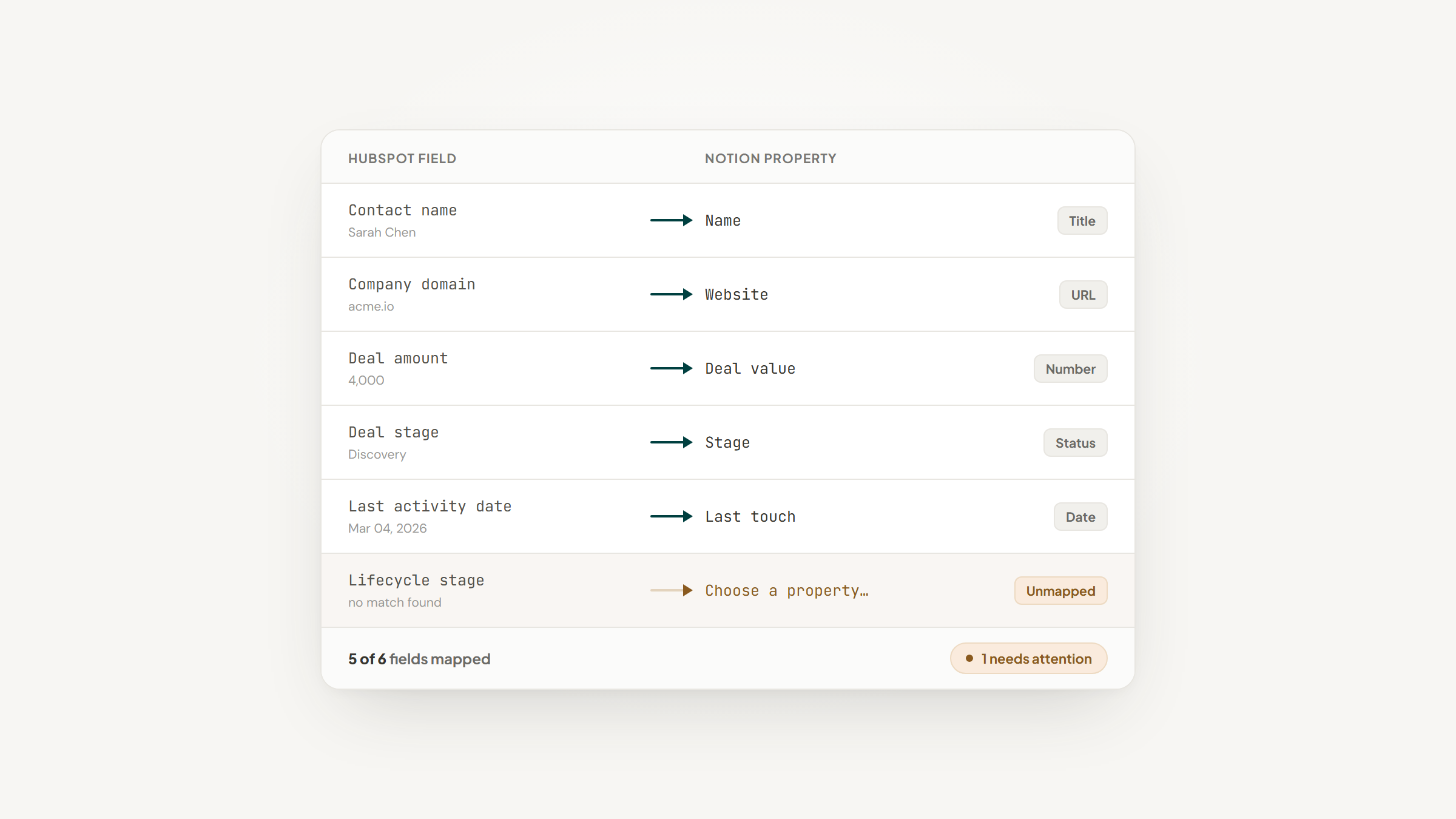The height and width of the screenshot is (819, 1456).
Task: Click the dot icon in the needs attention pill
Action: [969, 658]
